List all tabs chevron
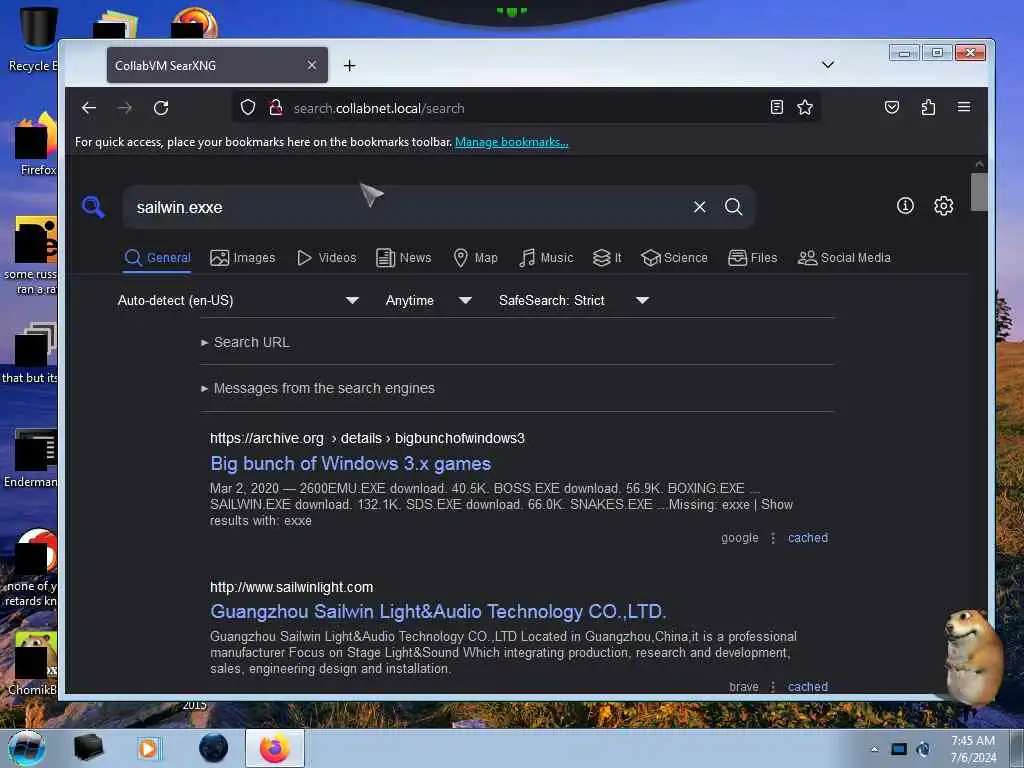This screenshot has height=768, width=1024. coord(827,65)
